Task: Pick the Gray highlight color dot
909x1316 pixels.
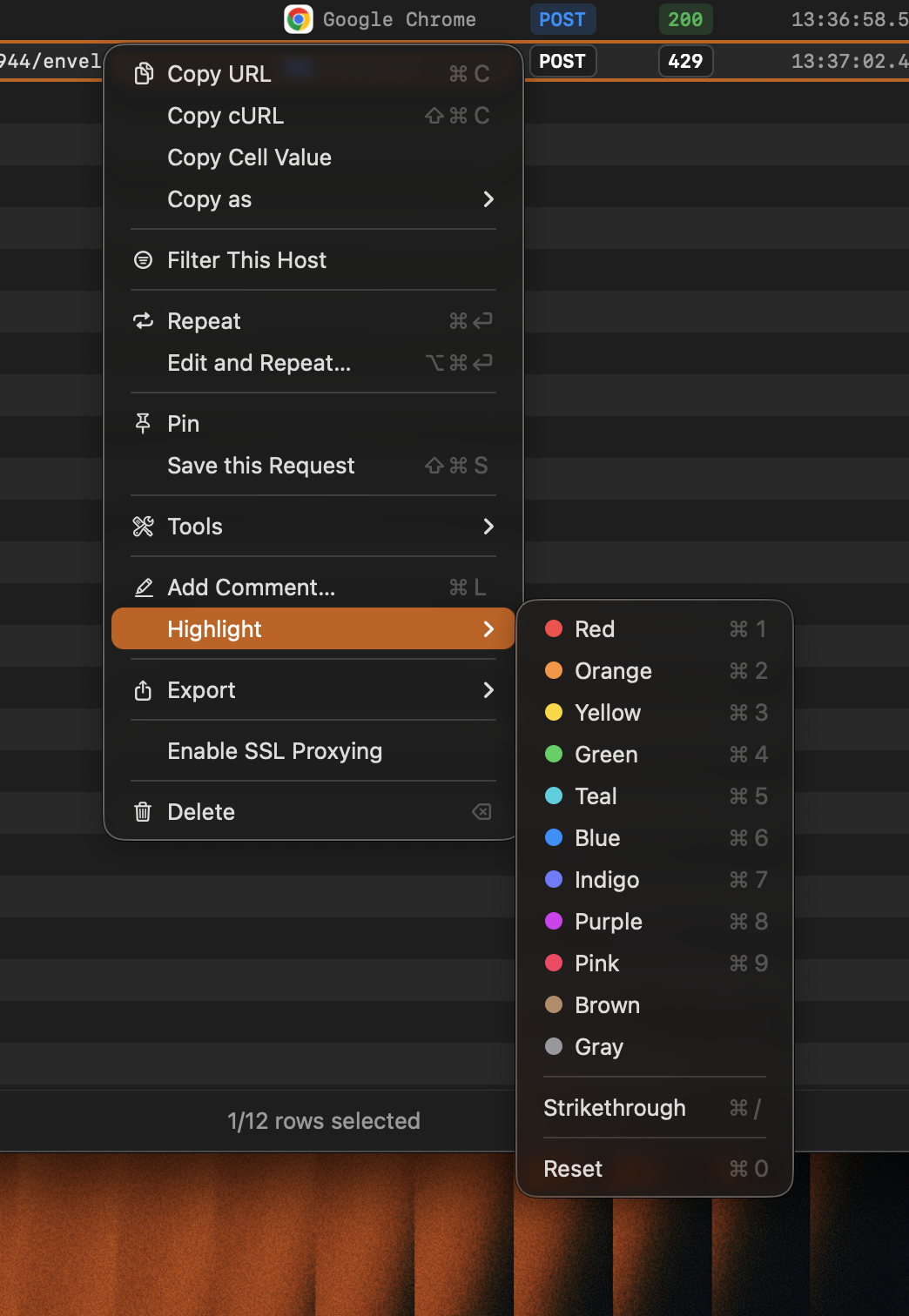Action: (x=554, y=1046)
